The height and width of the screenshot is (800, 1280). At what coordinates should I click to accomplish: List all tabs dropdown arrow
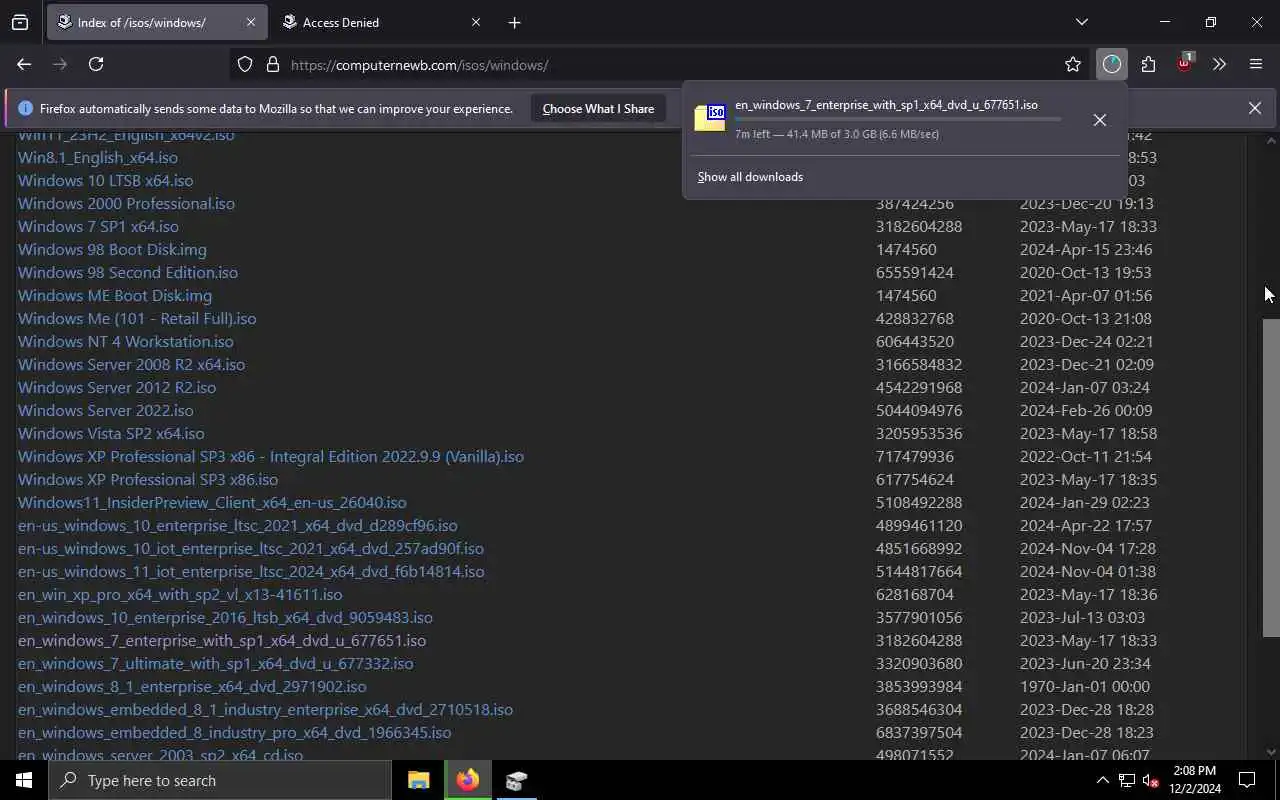1081,22
